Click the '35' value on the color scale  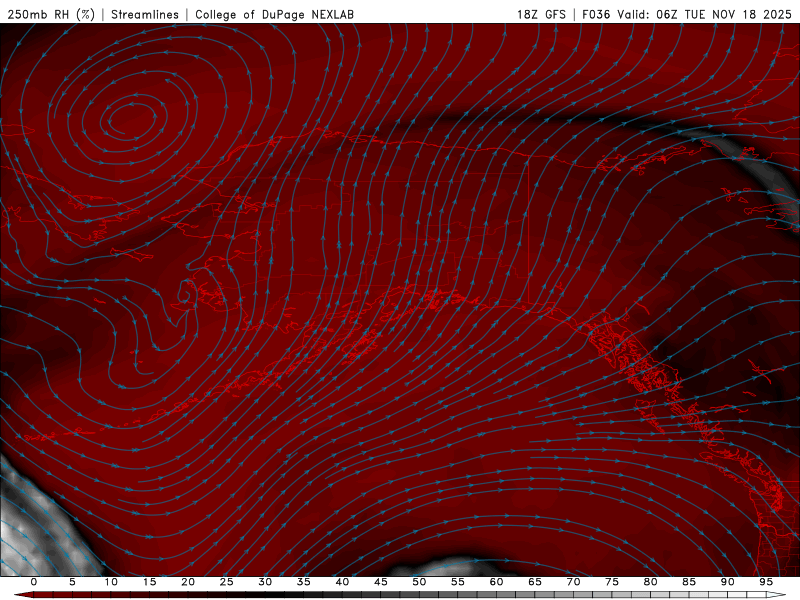(x=304, y=582)
